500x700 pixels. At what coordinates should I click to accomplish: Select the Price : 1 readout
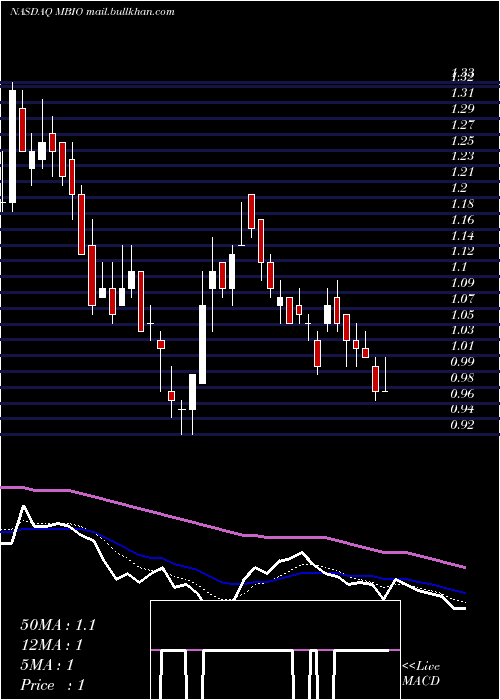tap(52, 685)
